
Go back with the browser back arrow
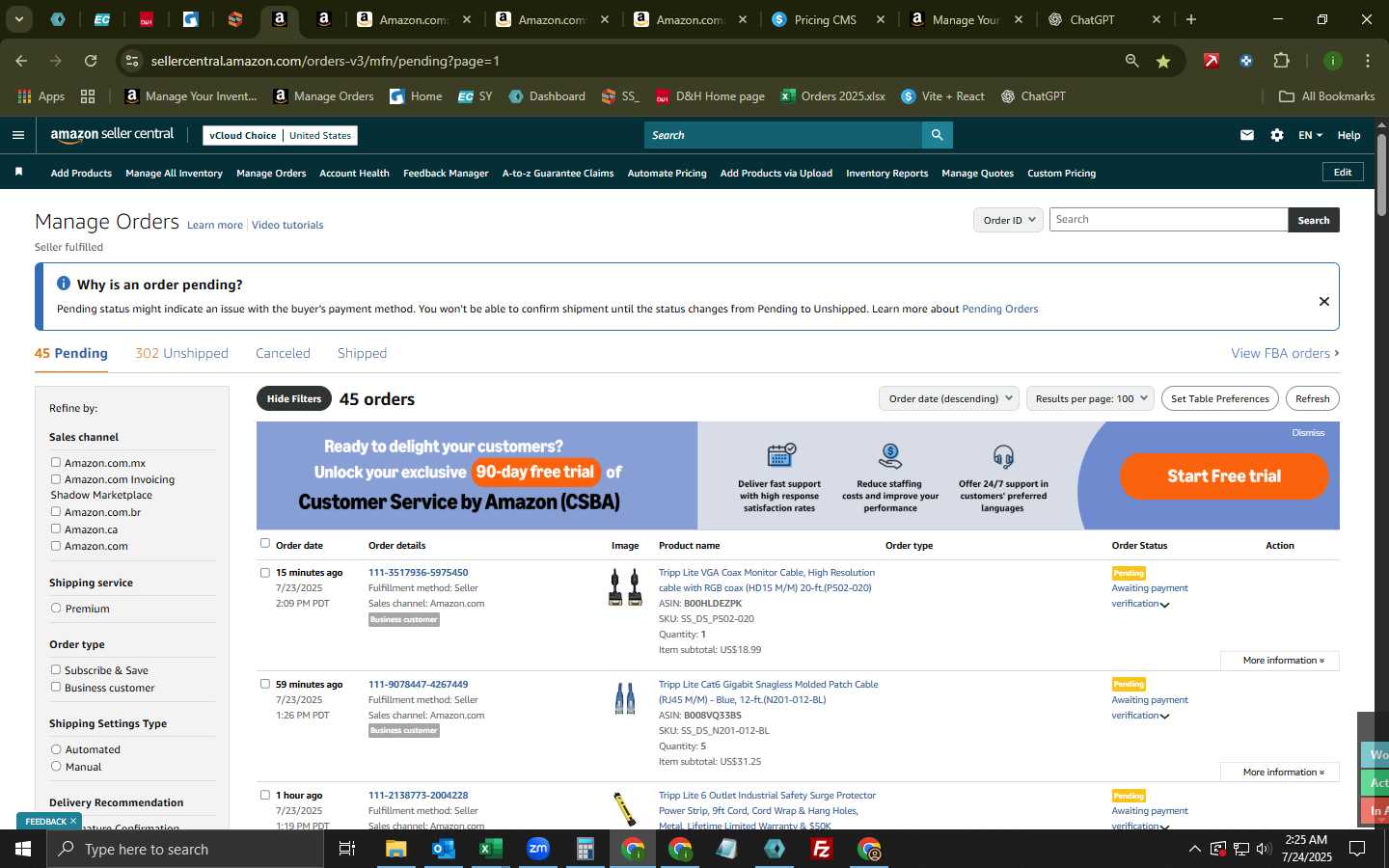click(x=21, y=61)
